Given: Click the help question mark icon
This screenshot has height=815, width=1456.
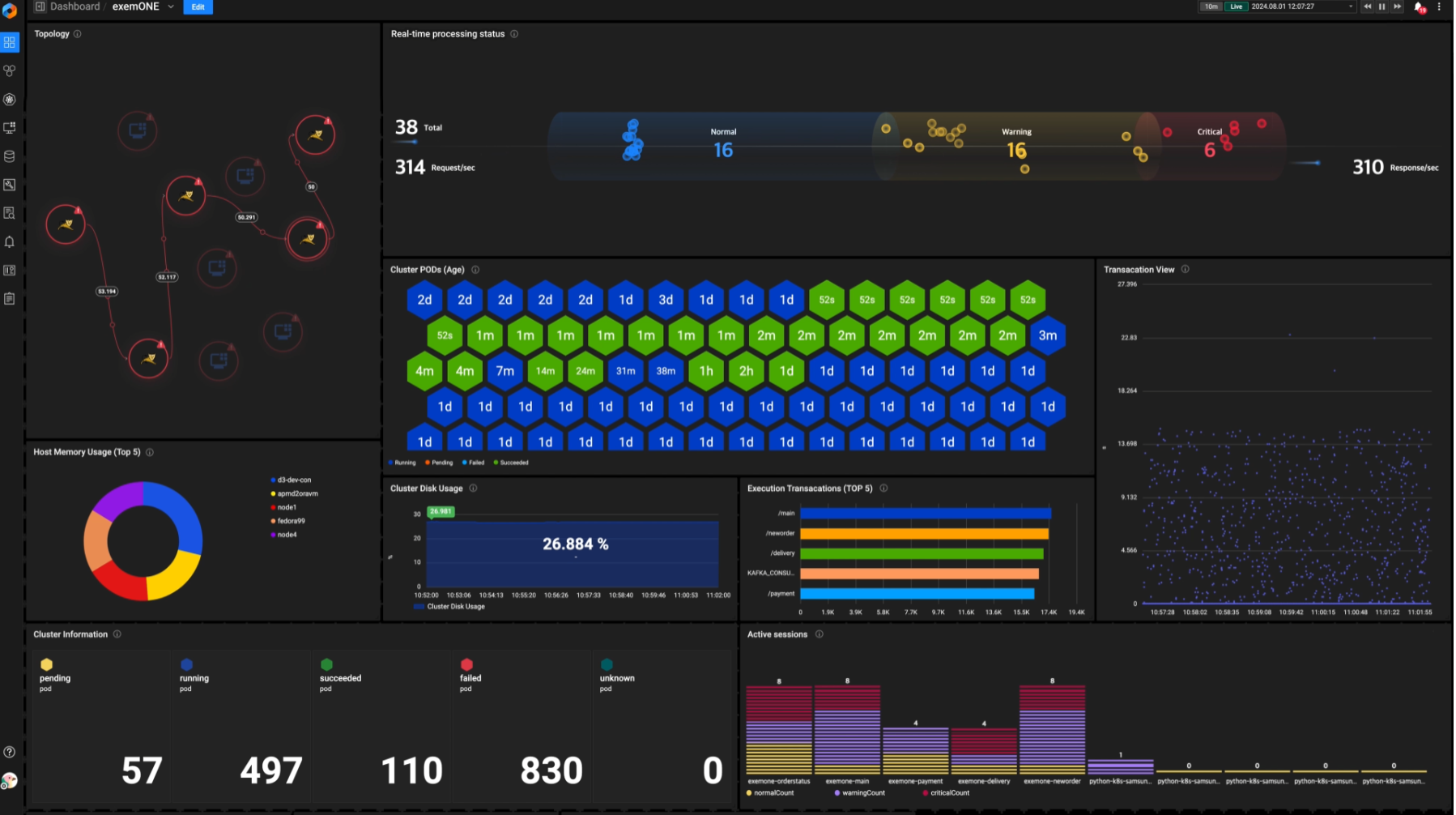Looking at the screenshot, I should coord(10,752).
